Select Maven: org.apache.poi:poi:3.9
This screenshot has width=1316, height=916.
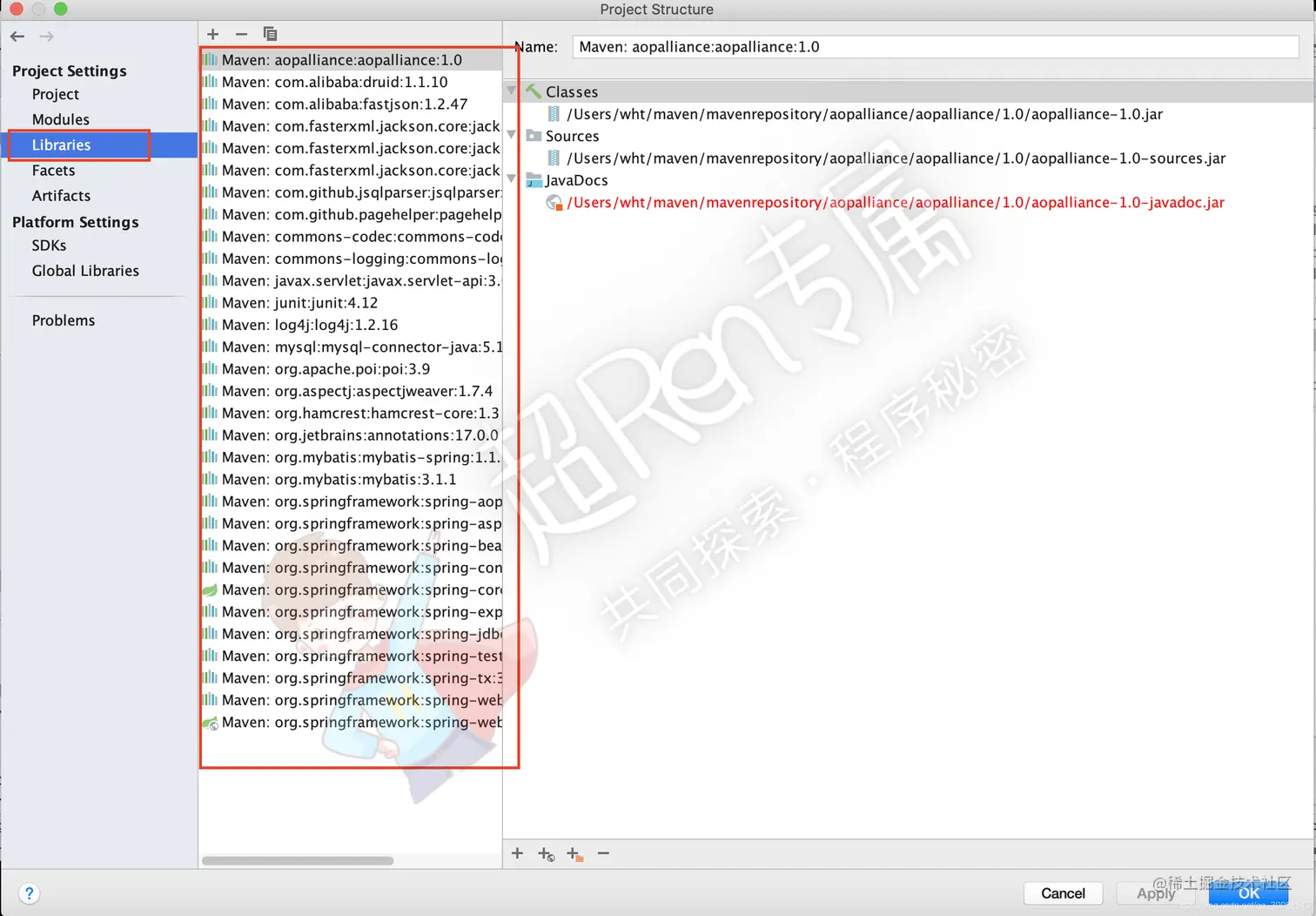[352, 369]
